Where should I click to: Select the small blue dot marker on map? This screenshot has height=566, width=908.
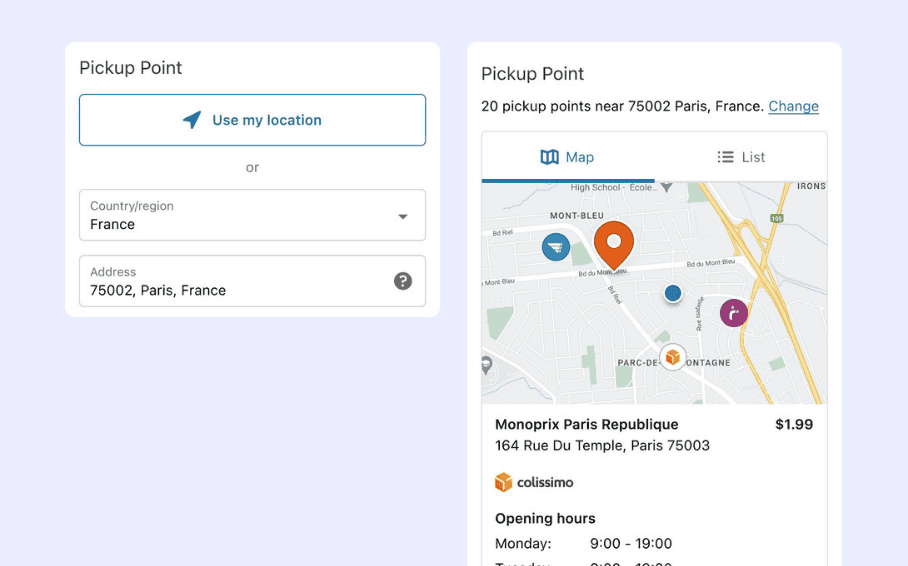[x=673, y=293]
